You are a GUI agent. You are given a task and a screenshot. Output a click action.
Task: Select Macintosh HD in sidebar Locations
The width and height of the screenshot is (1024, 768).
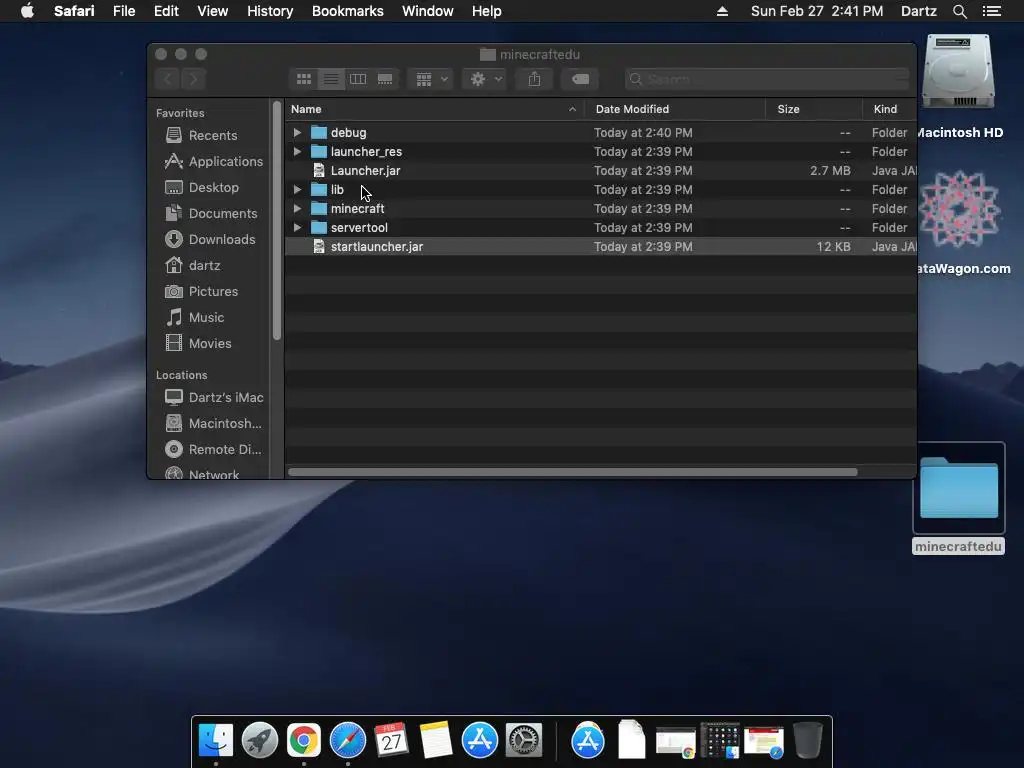(214, 423)
